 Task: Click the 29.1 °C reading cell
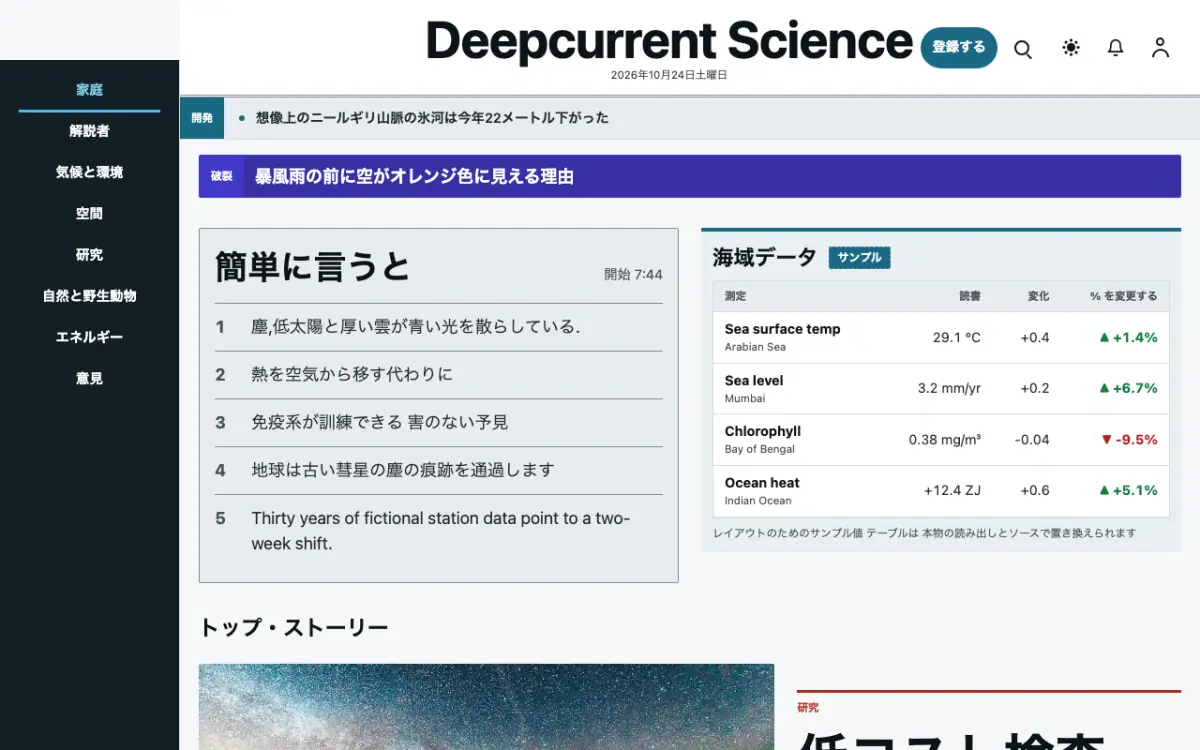point(957,338)
